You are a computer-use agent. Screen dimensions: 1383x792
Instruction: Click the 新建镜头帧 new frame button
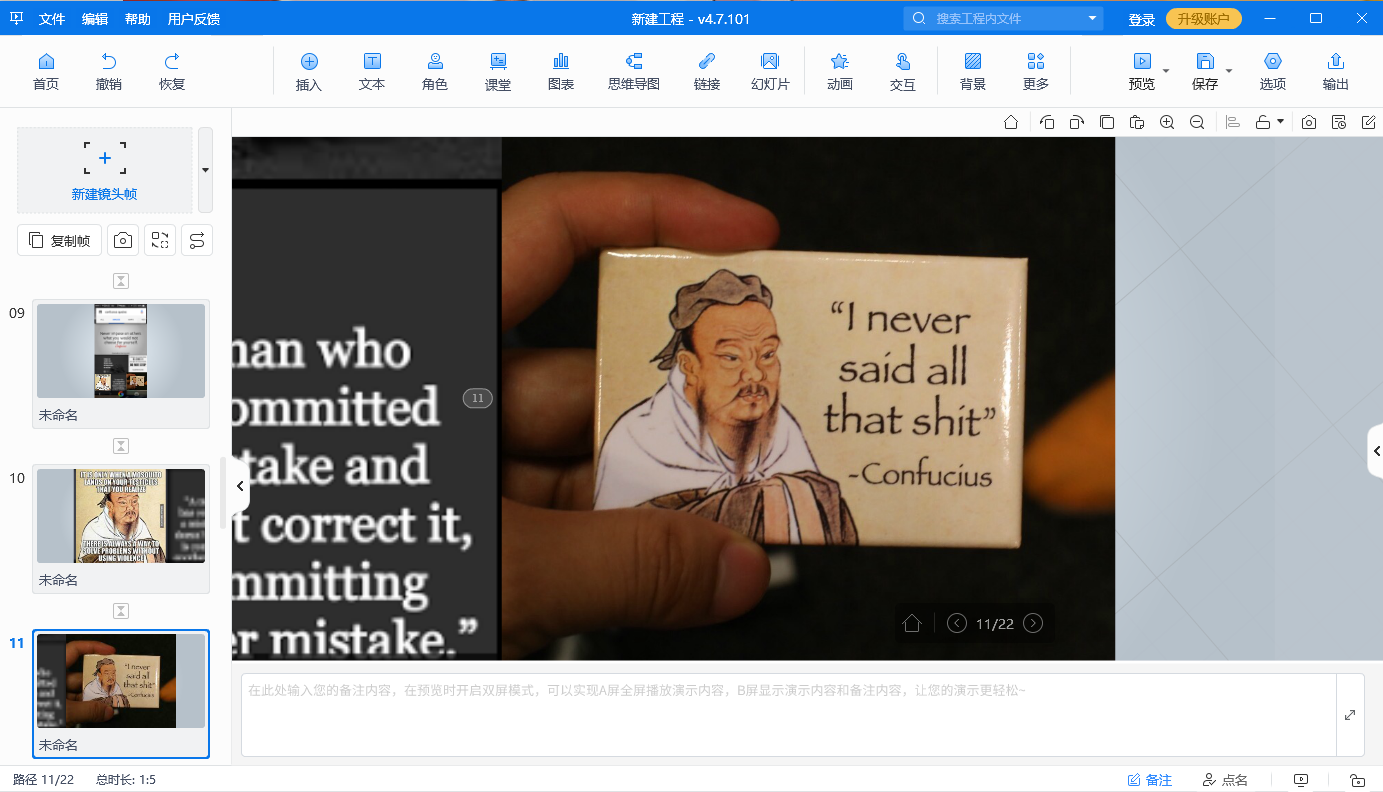click(105, 170)
